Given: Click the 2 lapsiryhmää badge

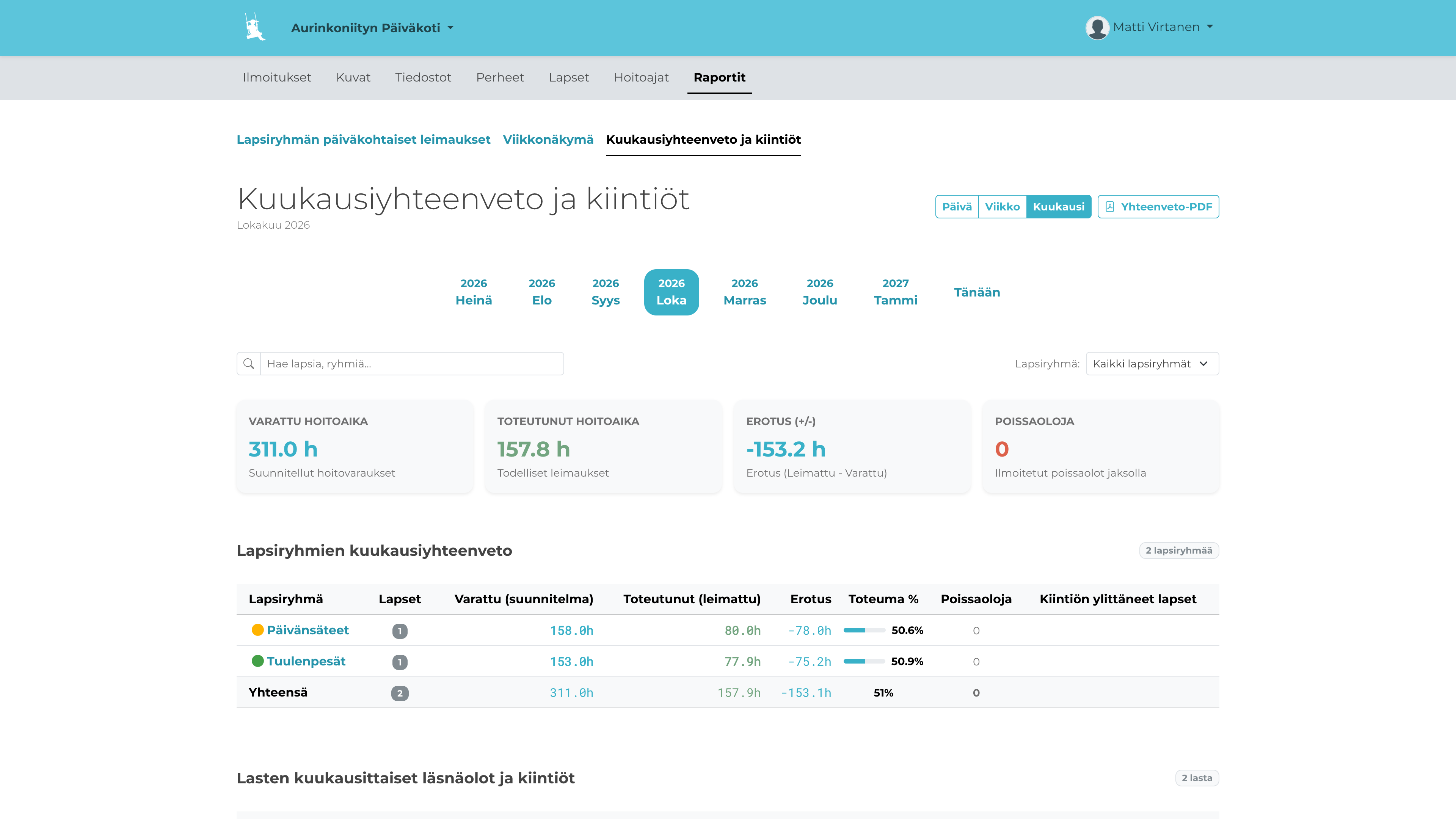Looking at the screenshot, I should [x=1178, y=551].
